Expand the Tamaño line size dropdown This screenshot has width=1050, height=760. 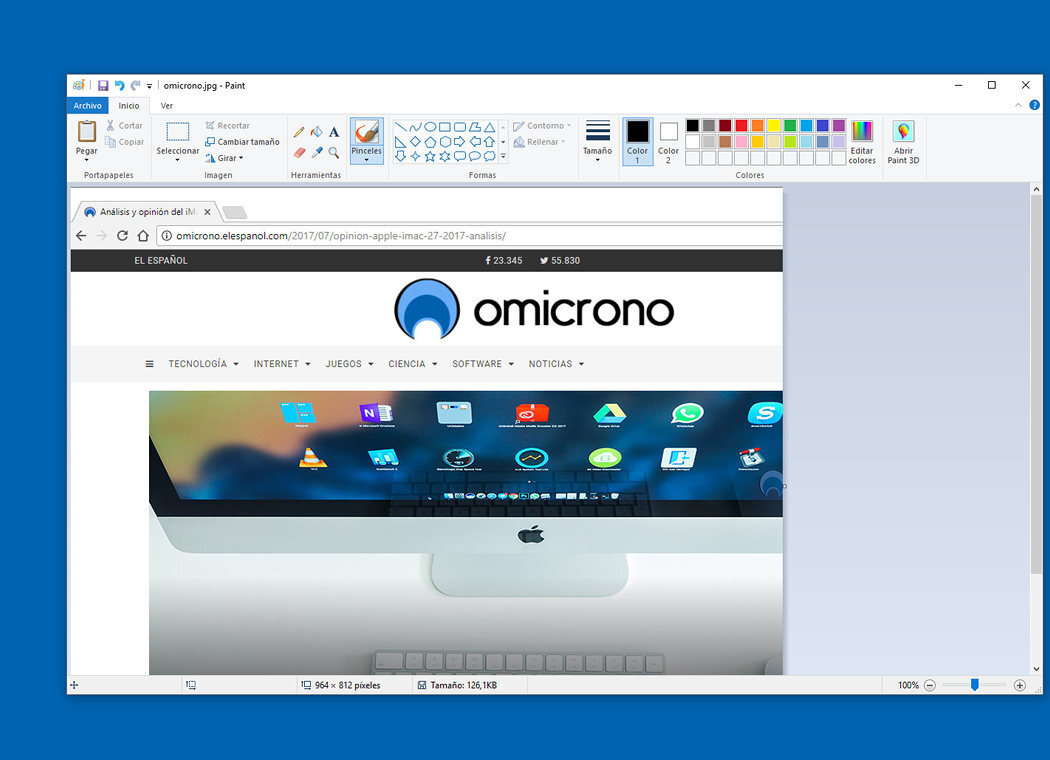[x=597, y=158]
